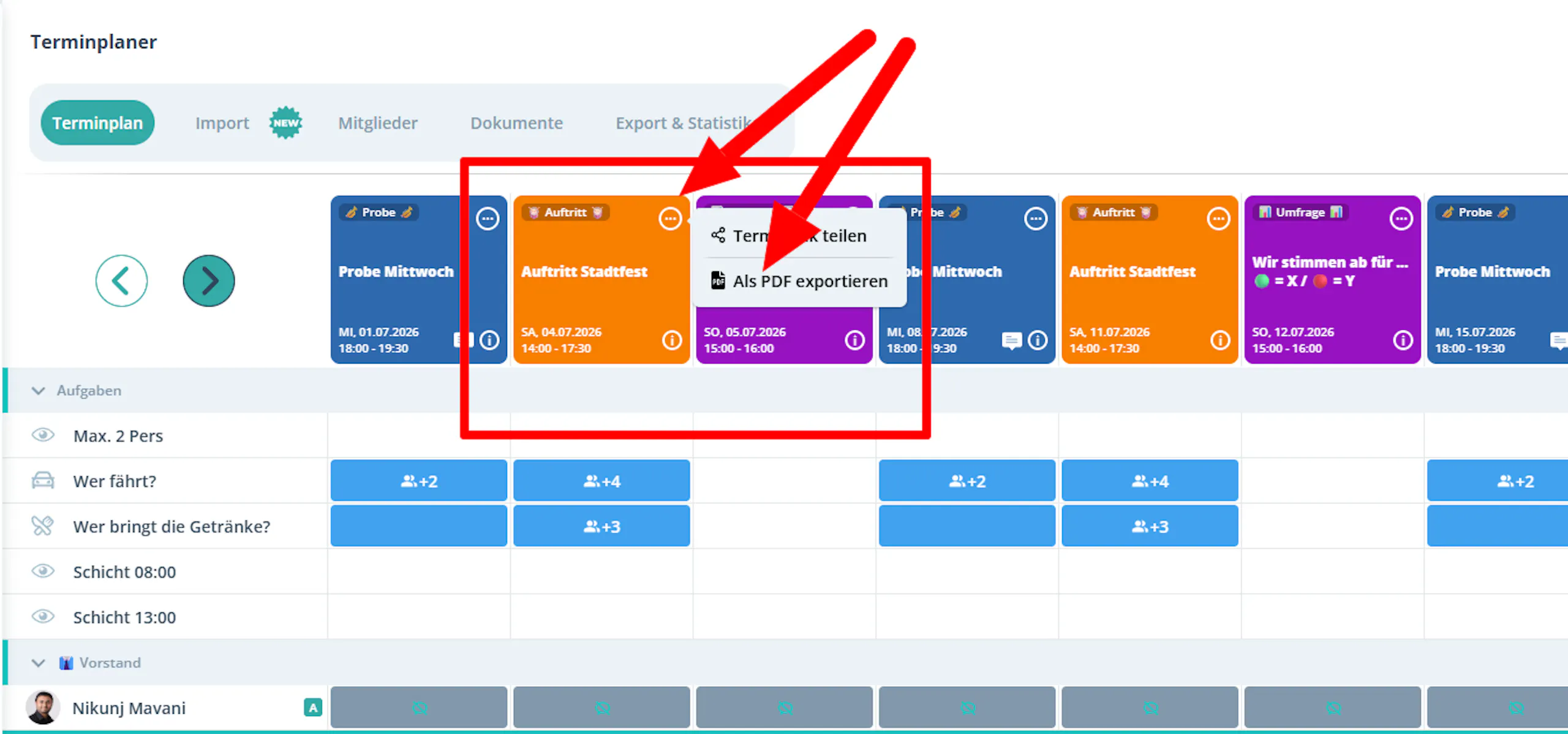Collapse the Aufgaben section
1568x734 pixels.
point(38,391)
